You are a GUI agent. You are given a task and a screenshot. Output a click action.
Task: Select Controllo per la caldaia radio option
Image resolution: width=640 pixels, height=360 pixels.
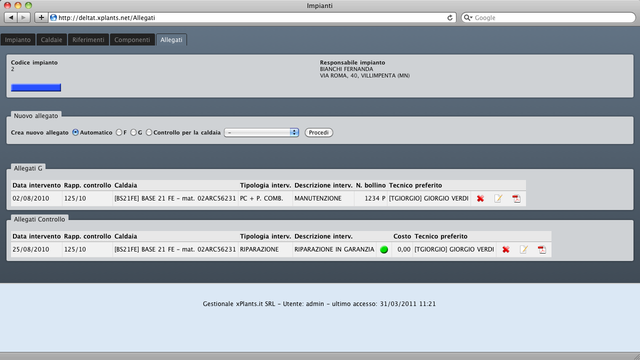coord(149,132)
